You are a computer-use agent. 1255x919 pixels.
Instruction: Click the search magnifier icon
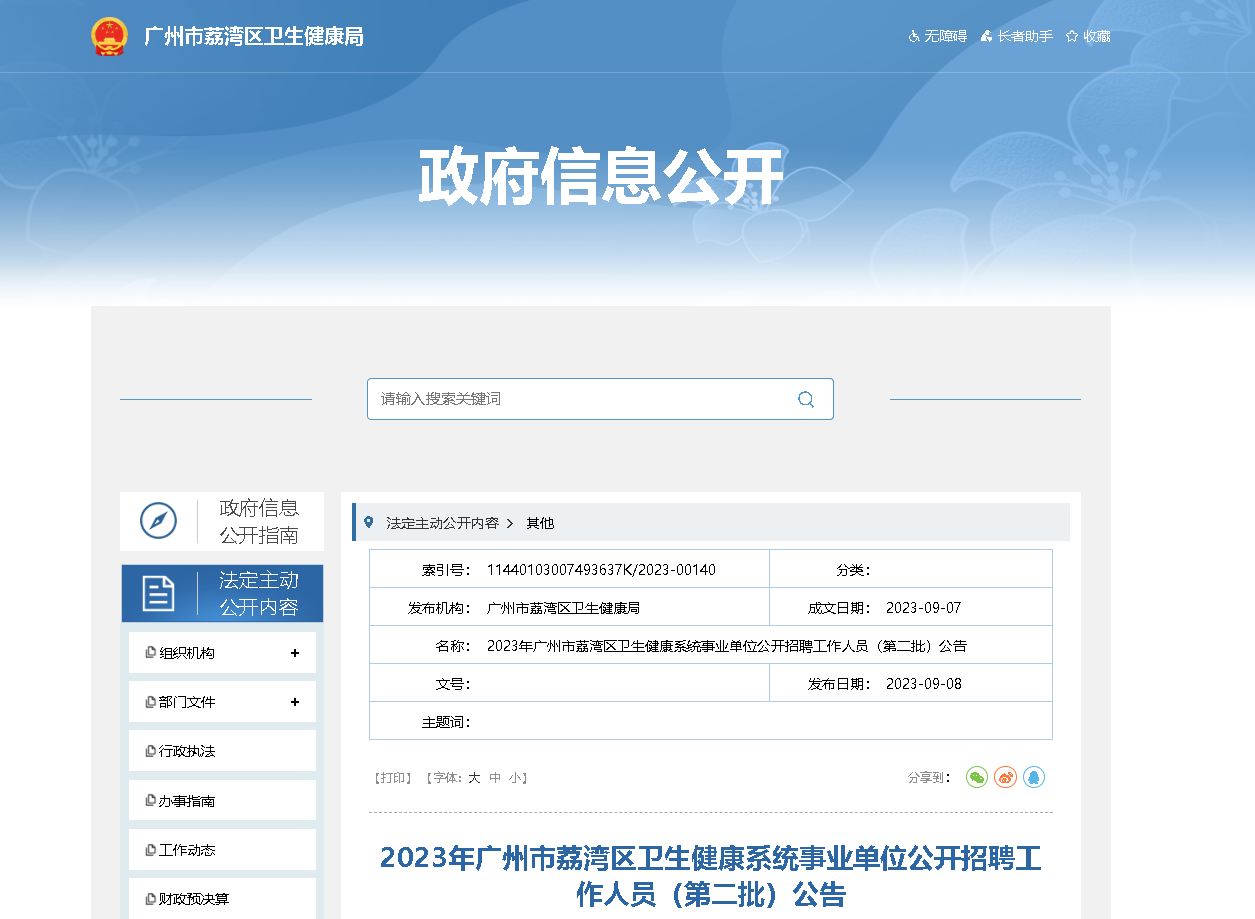point(805,399)
